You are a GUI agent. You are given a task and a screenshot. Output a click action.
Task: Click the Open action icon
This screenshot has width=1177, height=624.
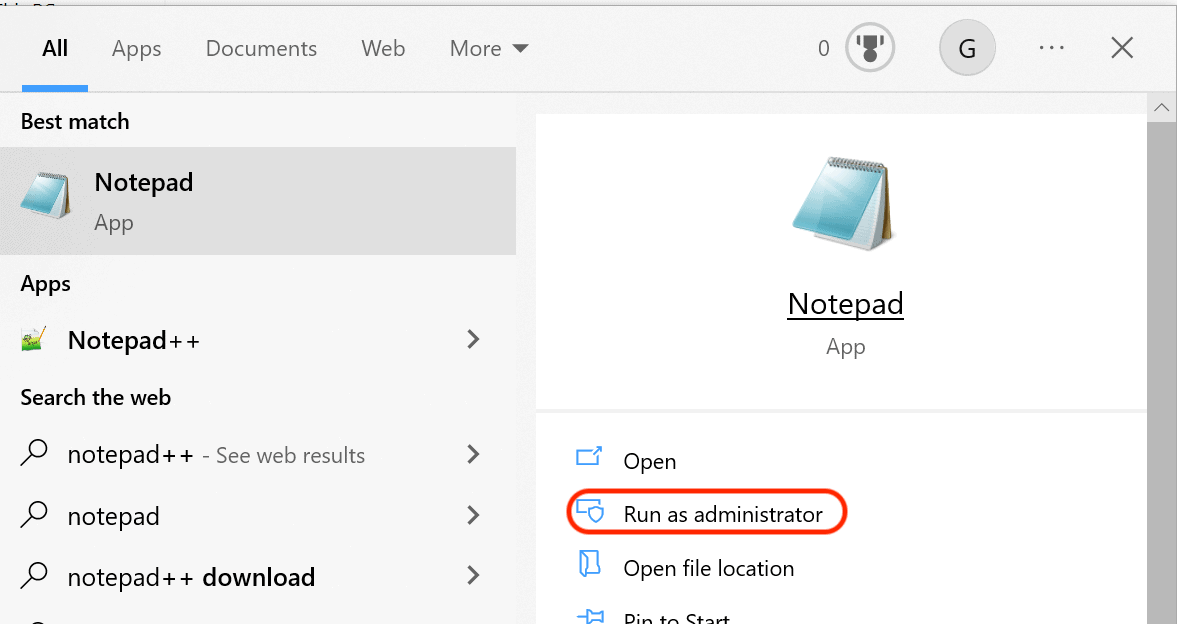pyautogui.click(x=589, y=459)
